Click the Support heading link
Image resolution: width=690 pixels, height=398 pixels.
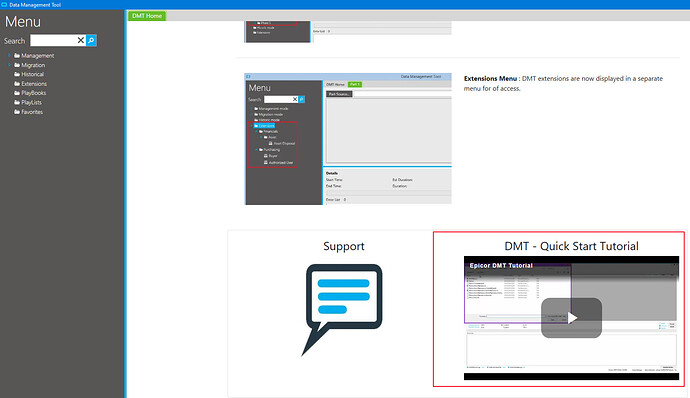[x=344, y=246]
